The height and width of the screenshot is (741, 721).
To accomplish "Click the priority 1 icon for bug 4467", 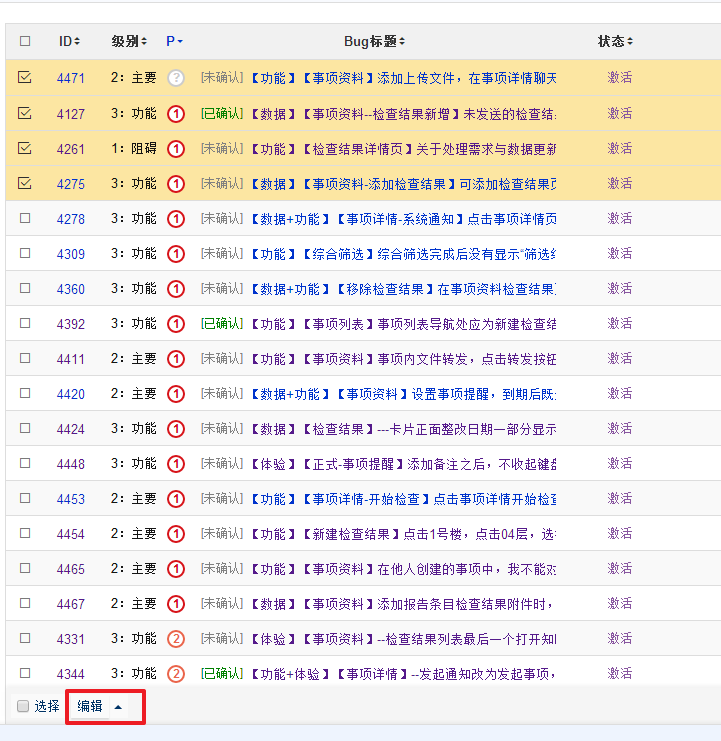I will (x=176, y=604).
